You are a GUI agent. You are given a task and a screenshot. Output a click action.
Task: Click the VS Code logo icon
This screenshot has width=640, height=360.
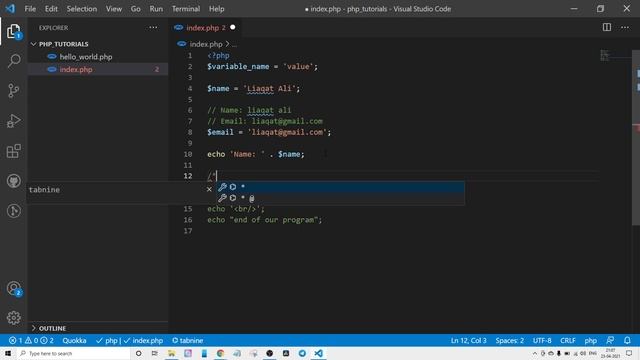coord(10,9)
